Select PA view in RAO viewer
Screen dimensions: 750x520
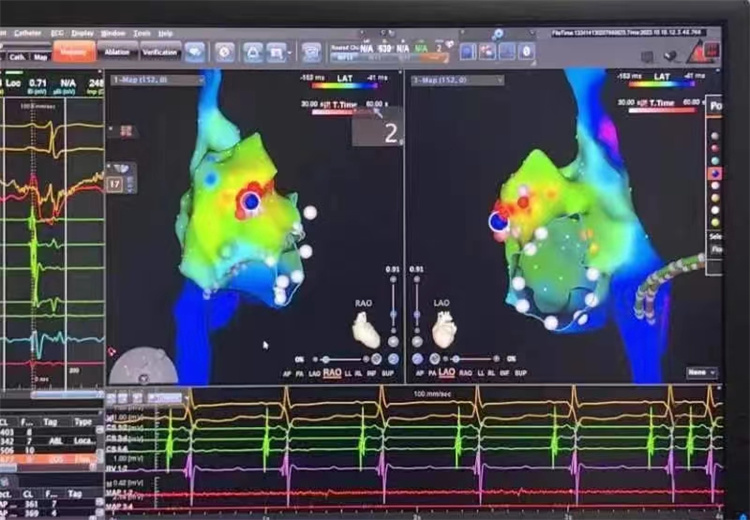pos(299,373)
